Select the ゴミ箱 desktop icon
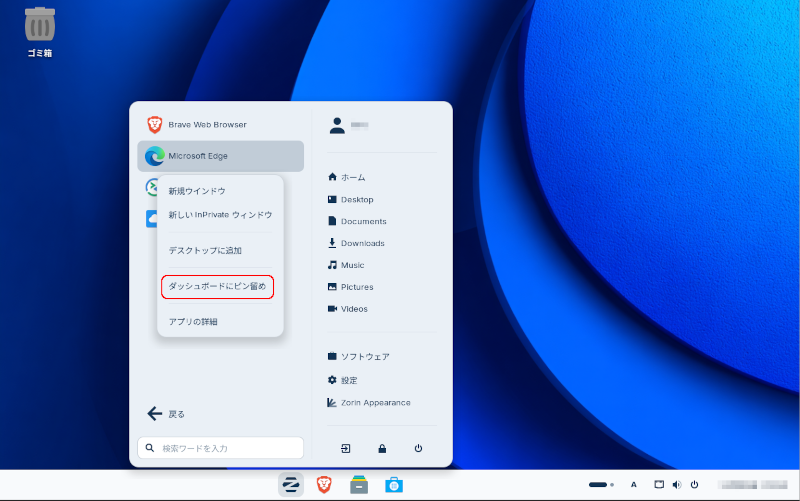 40,32
